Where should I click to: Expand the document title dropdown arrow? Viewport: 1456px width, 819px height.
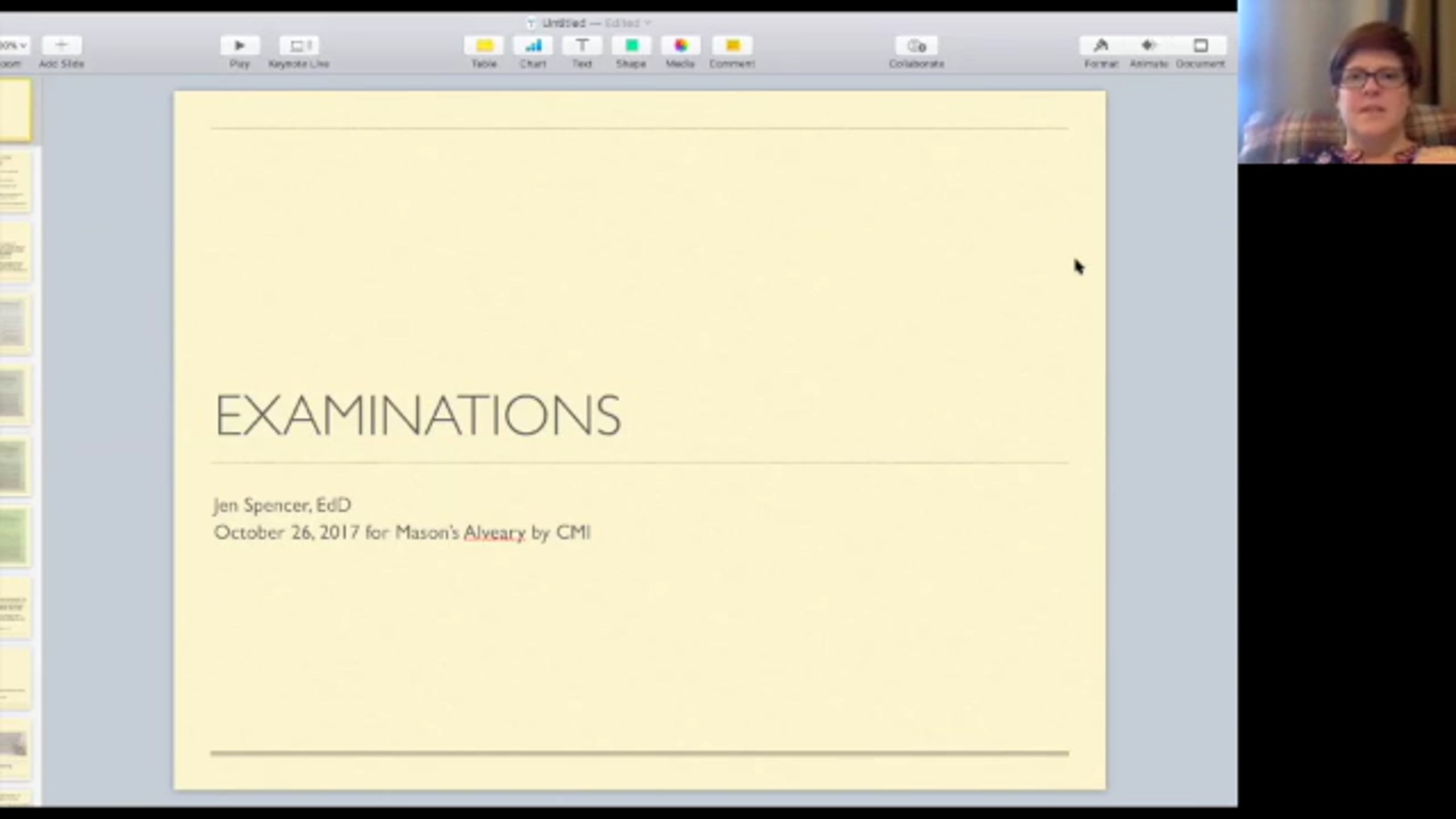(648, 23)
